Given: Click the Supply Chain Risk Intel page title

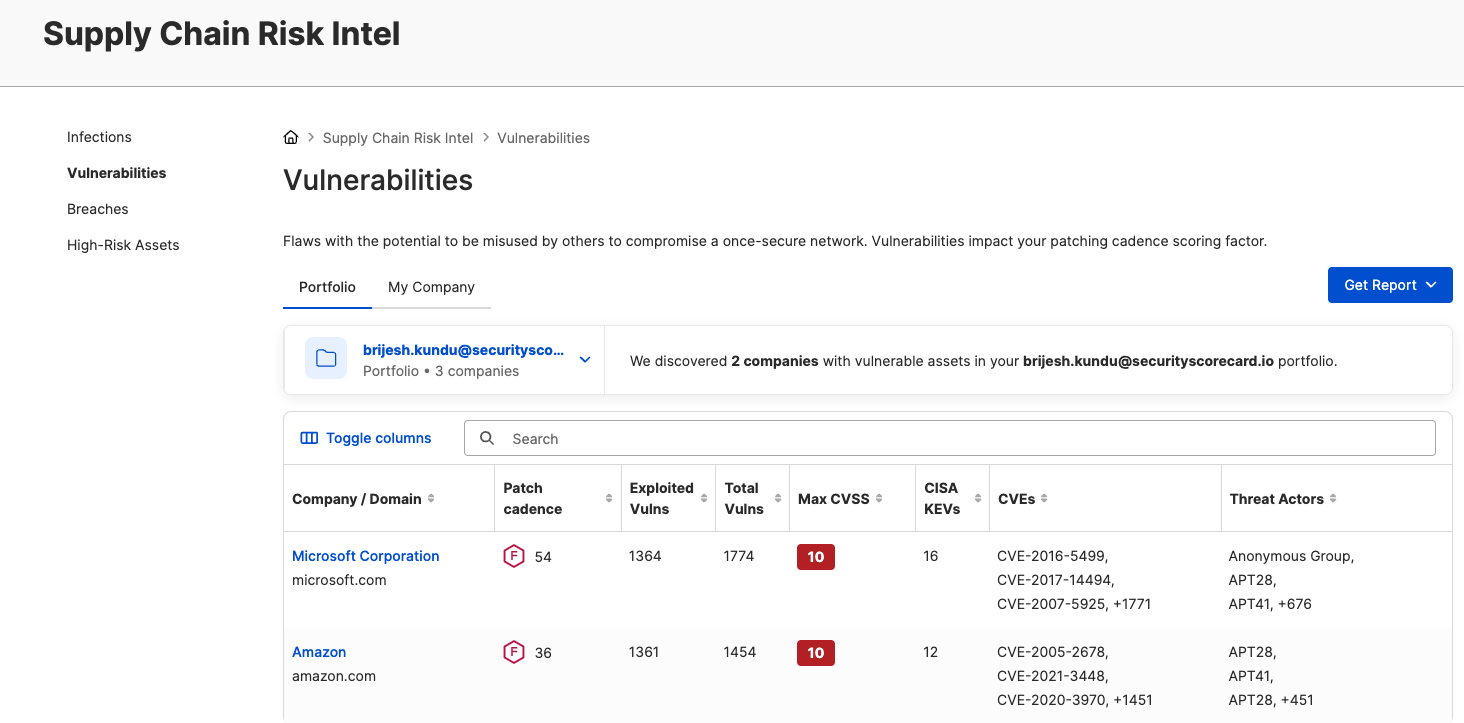Looking at the screenshot, I should tap(222, 34).
